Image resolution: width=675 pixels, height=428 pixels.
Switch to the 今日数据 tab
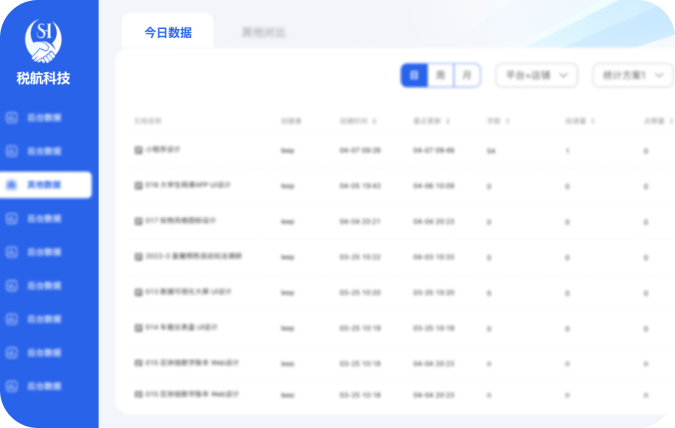(167, 32)
